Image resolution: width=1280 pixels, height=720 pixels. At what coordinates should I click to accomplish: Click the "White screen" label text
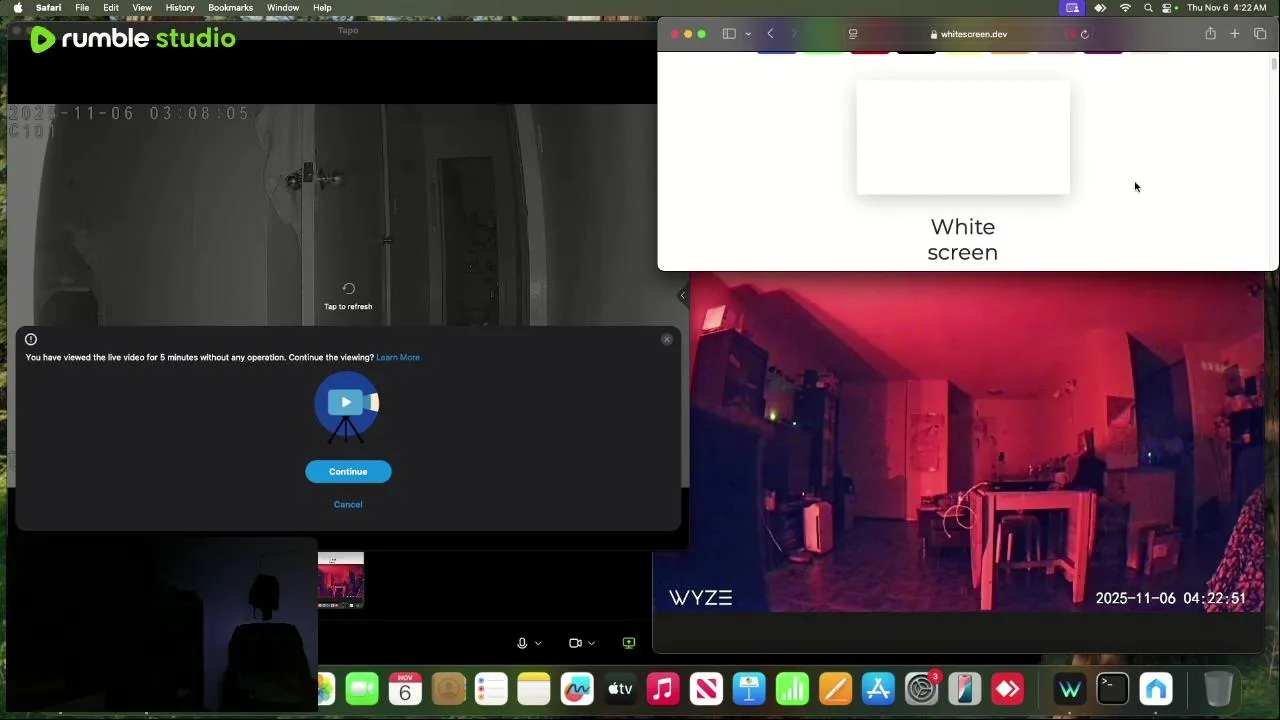[963, 239]
